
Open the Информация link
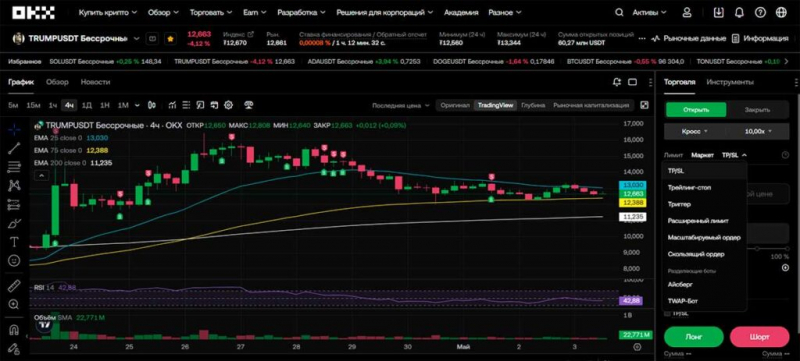coord(760,38)
